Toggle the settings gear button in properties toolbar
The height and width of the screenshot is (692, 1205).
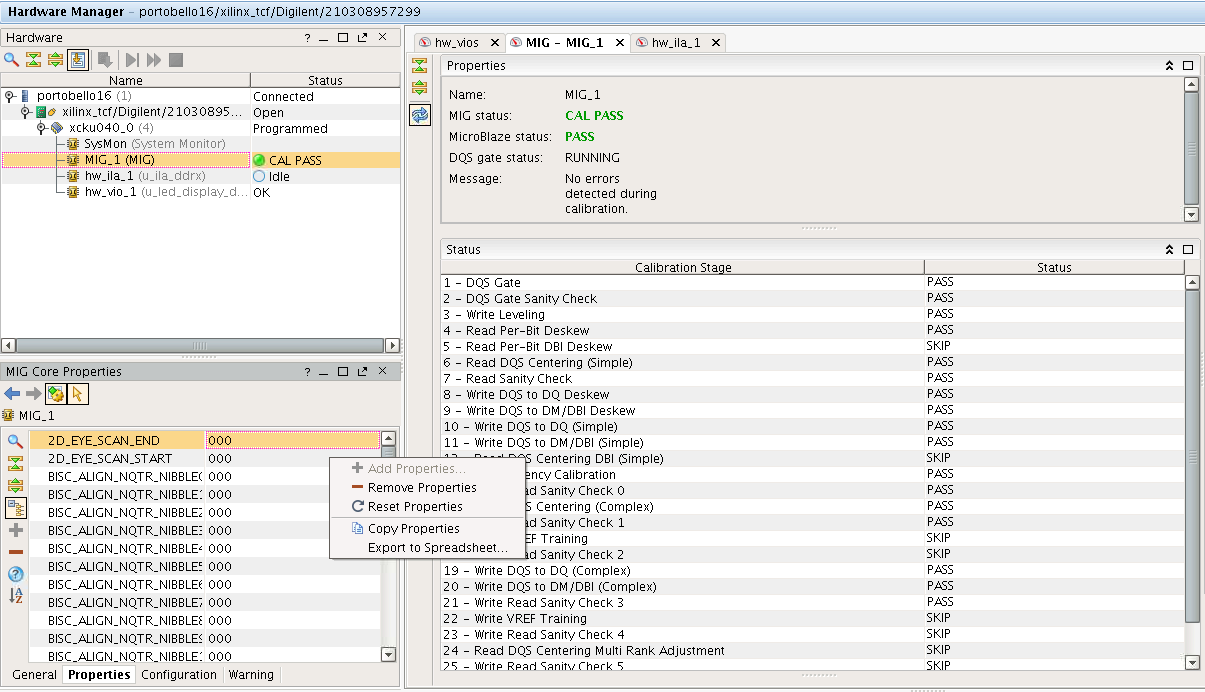click(56, 394)
